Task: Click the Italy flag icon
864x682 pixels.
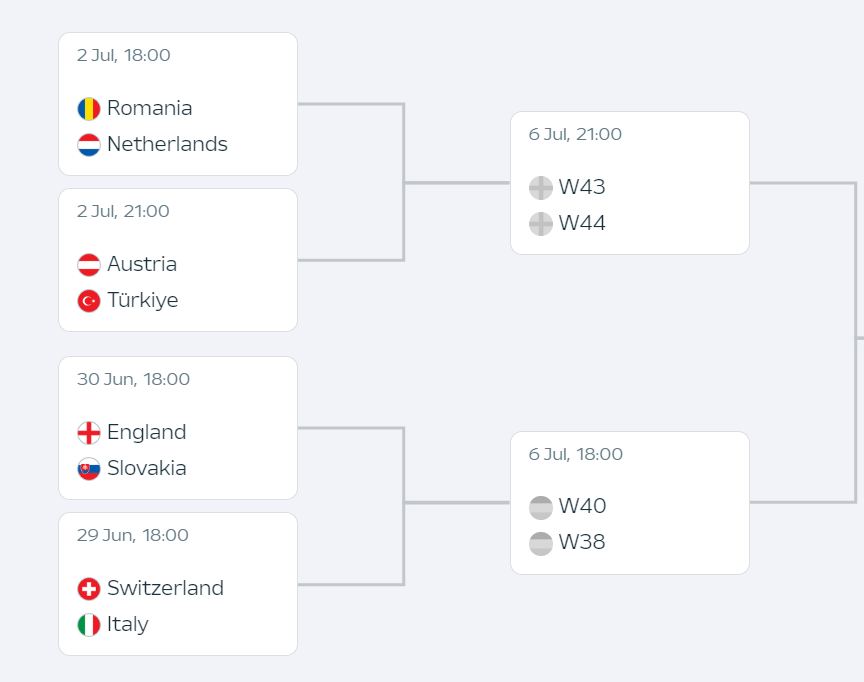Action: pos(89,625)
